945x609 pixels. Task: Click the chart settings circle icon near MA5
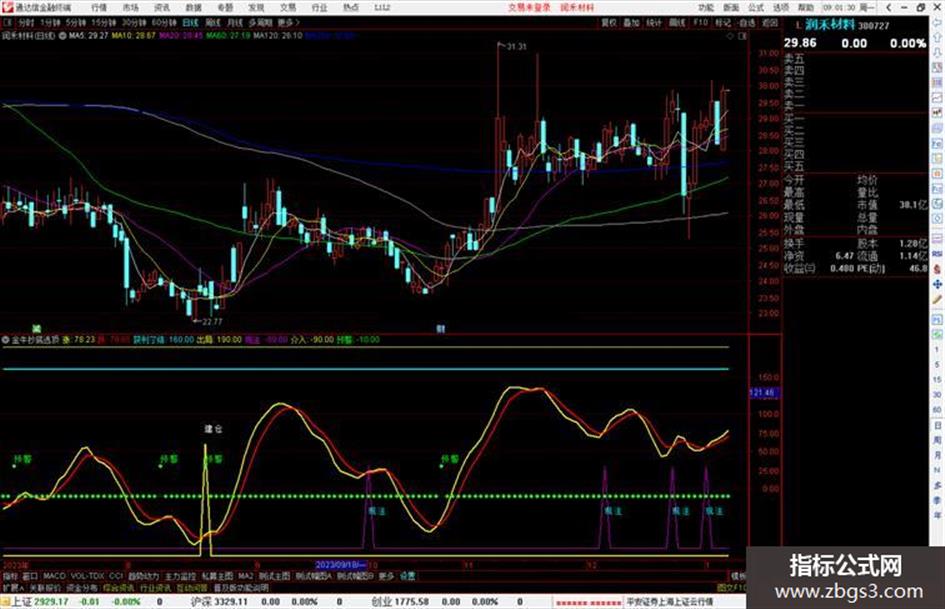(63, 36)
